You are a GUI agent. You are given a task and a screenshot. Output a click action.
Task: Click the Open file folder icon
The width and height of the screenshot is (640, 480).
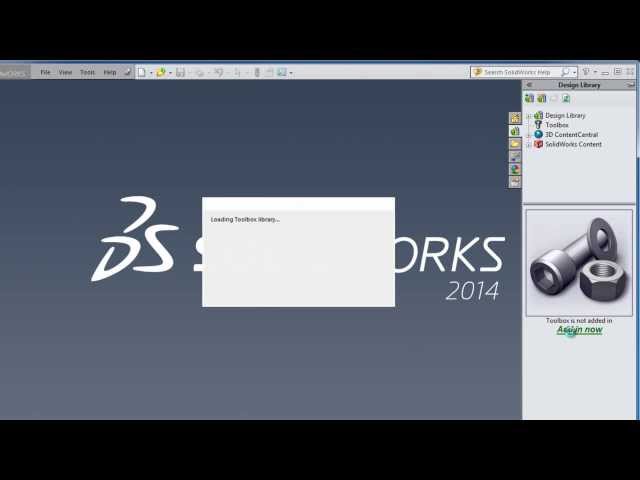point(161,72)
